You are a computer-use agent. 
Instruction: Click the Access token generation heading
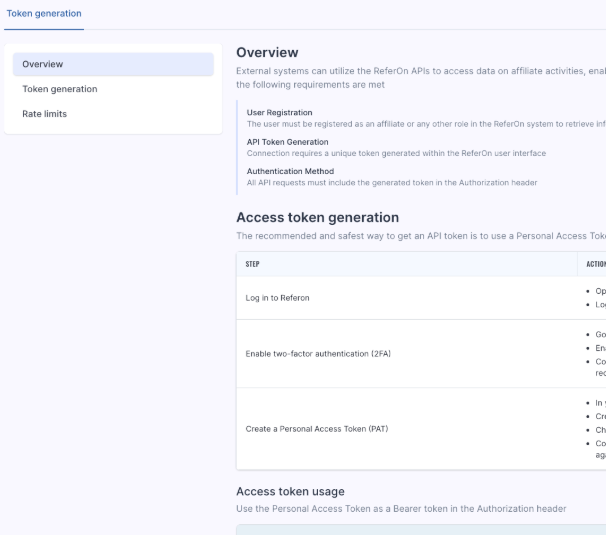[x=317, y=217]
